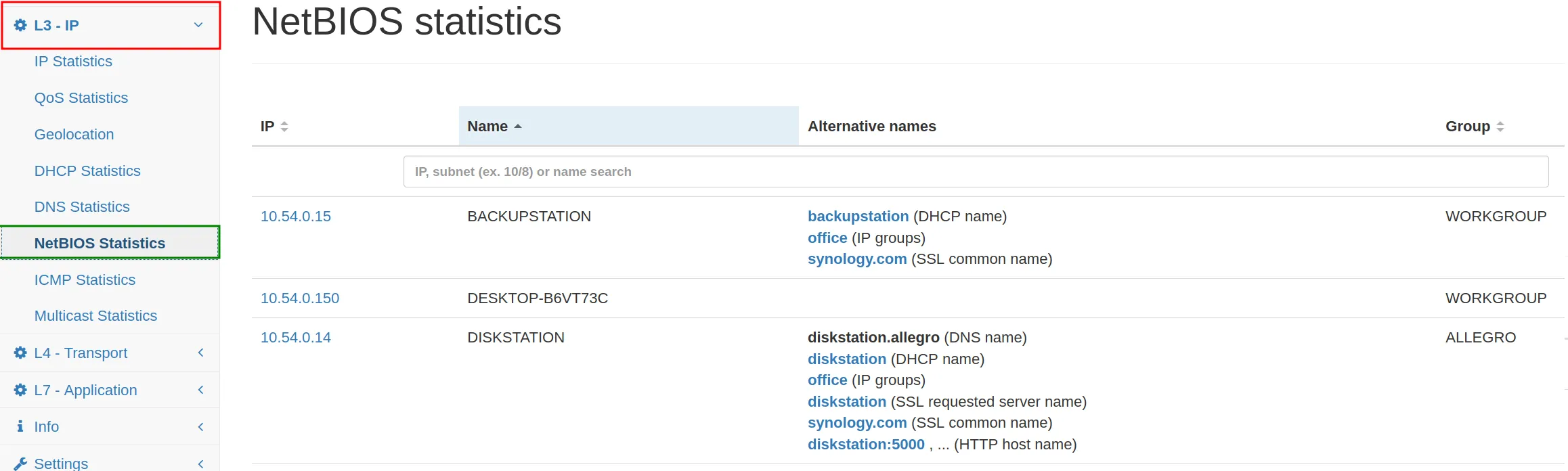Focus the IP, subnet or name search field

pyautogui.click(x=975, y=172)
